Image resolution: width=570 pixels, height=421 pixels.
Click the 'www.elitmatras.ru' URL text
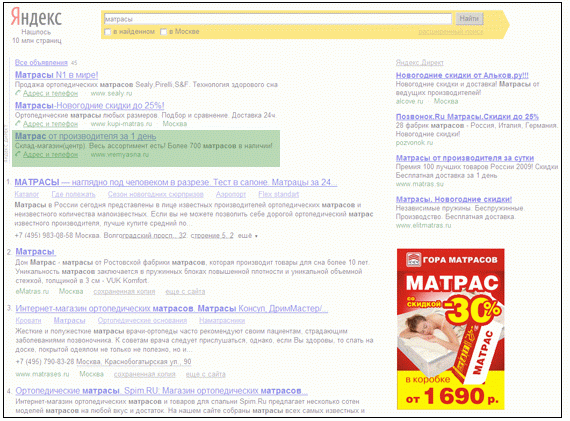point(424,225)
